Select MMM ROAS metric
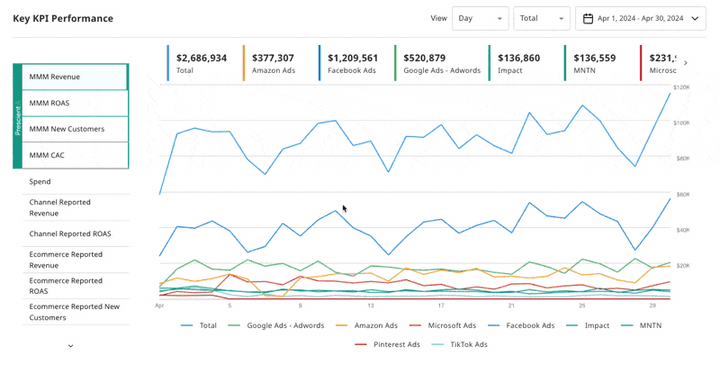The width and height of the screenshot is (720, 383). (x=75, y=103)
